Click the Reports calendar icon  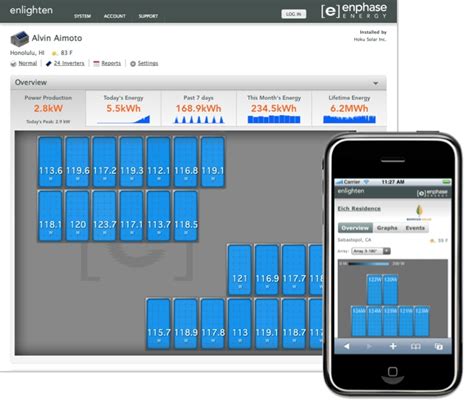coord(96,63)
